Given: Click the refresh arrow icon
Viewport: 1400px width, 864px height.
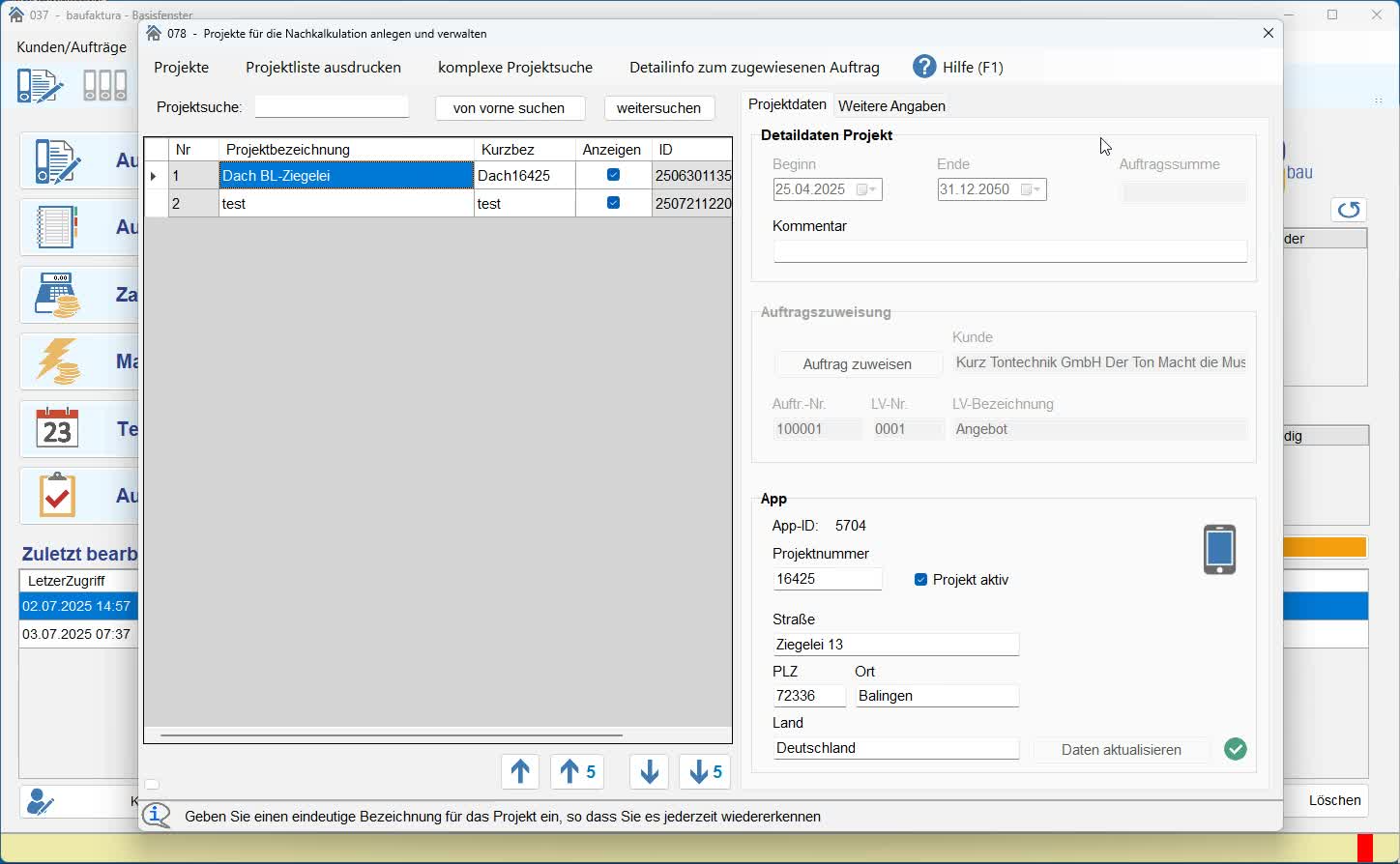Looking at the screenshot, I should 1350,210.
